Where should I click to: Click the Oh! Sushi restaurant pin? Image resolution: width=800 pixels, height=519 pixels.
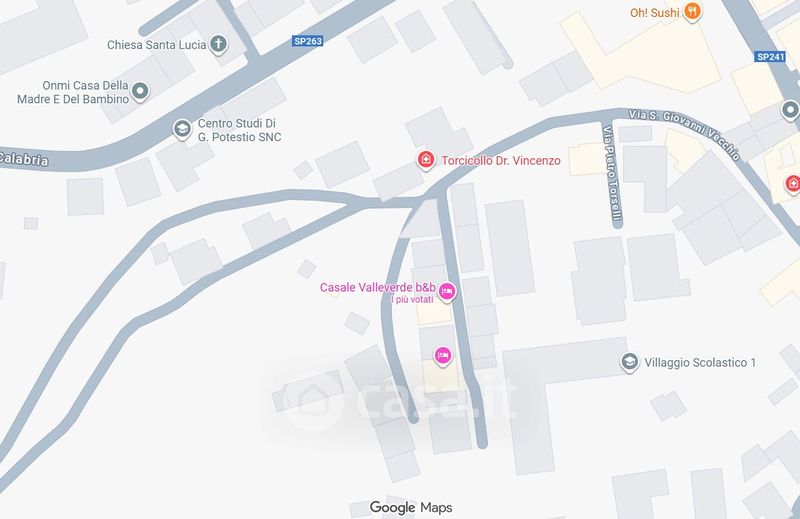coord(692,11)
